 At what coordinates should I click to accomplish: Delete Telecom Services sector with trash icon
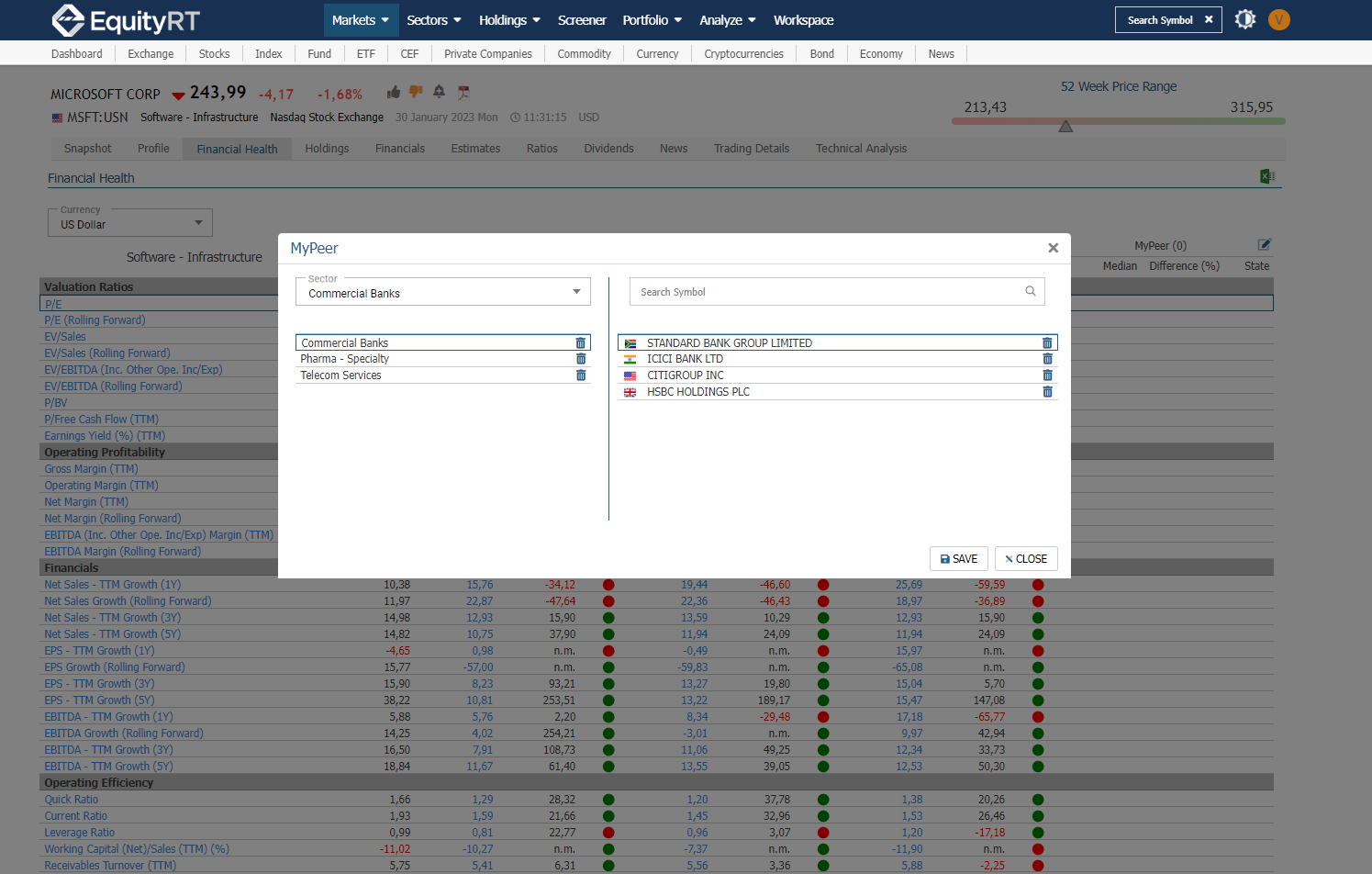[x=580, y=375]
